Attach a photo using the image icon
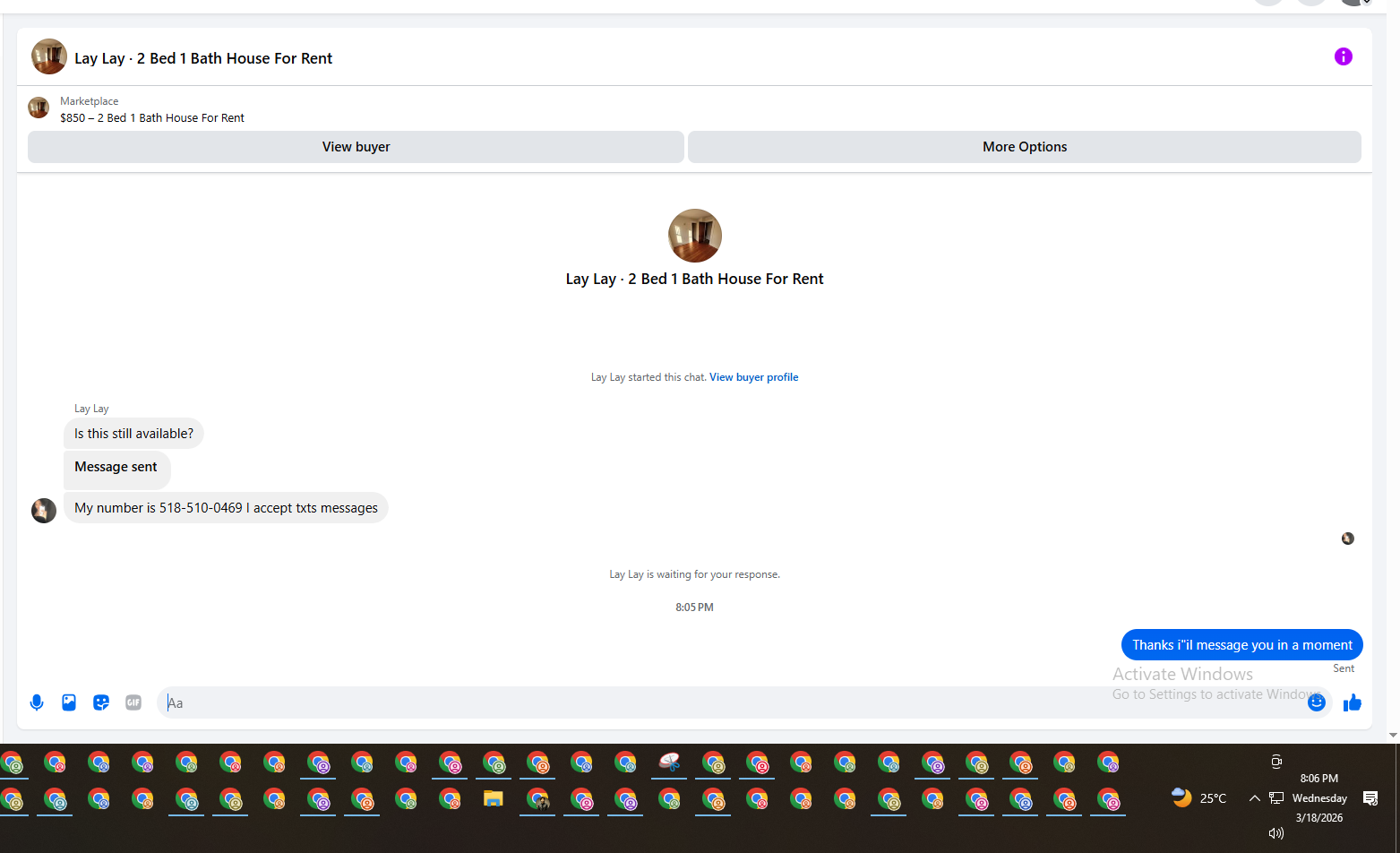This screenshot has width=1400, height=853. [x=69, y=702]
